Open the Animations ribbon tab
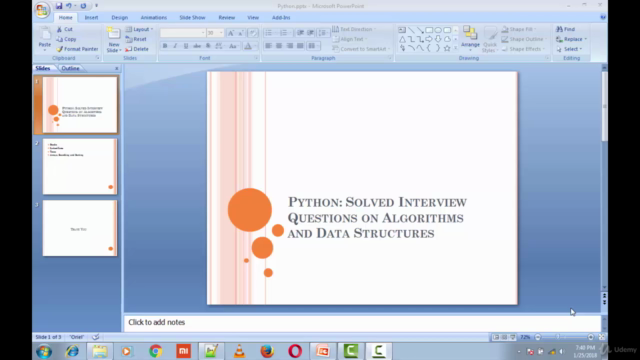Viewport: 640px width, 360px height. pos(154,18)
